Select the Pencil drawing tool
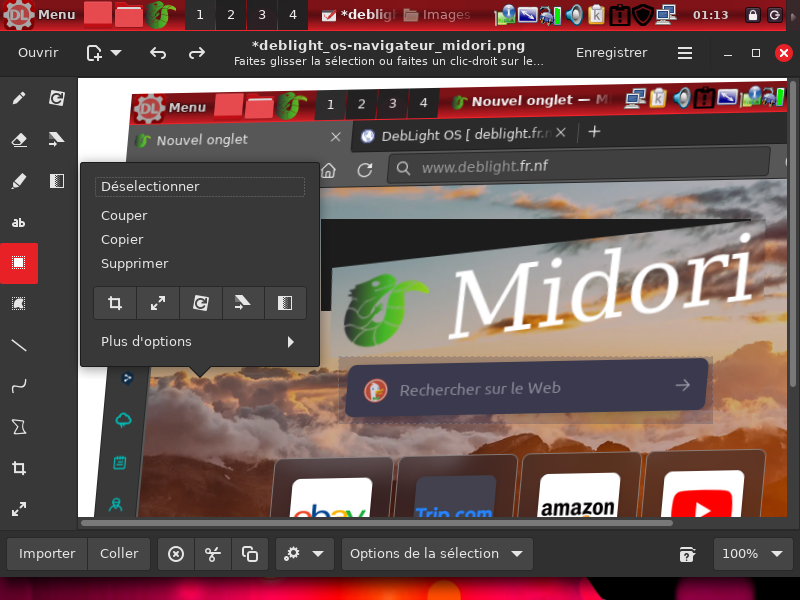800x600 pixels. (19, 98)
